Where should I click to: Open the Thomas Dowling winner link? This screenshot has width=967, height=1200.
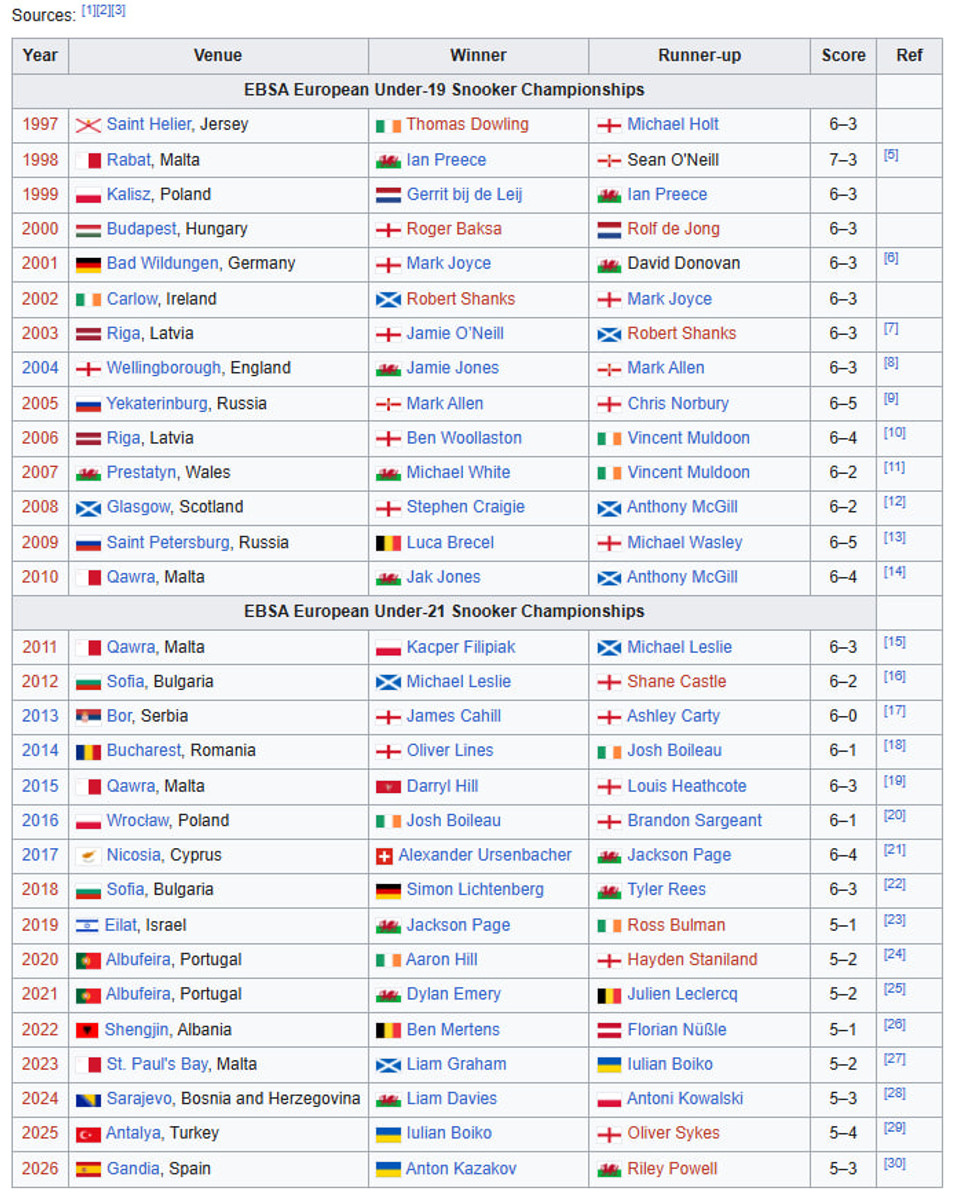coord(467,125)
